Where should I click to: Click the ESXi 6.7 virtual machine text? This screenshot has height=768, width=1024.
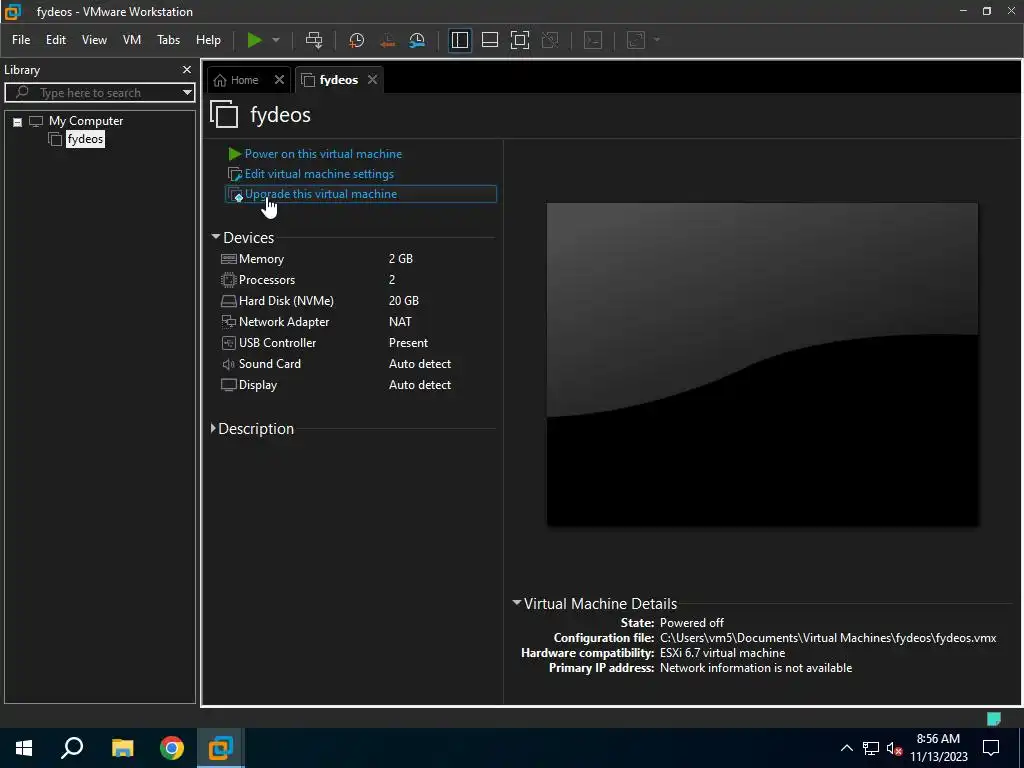722,653
